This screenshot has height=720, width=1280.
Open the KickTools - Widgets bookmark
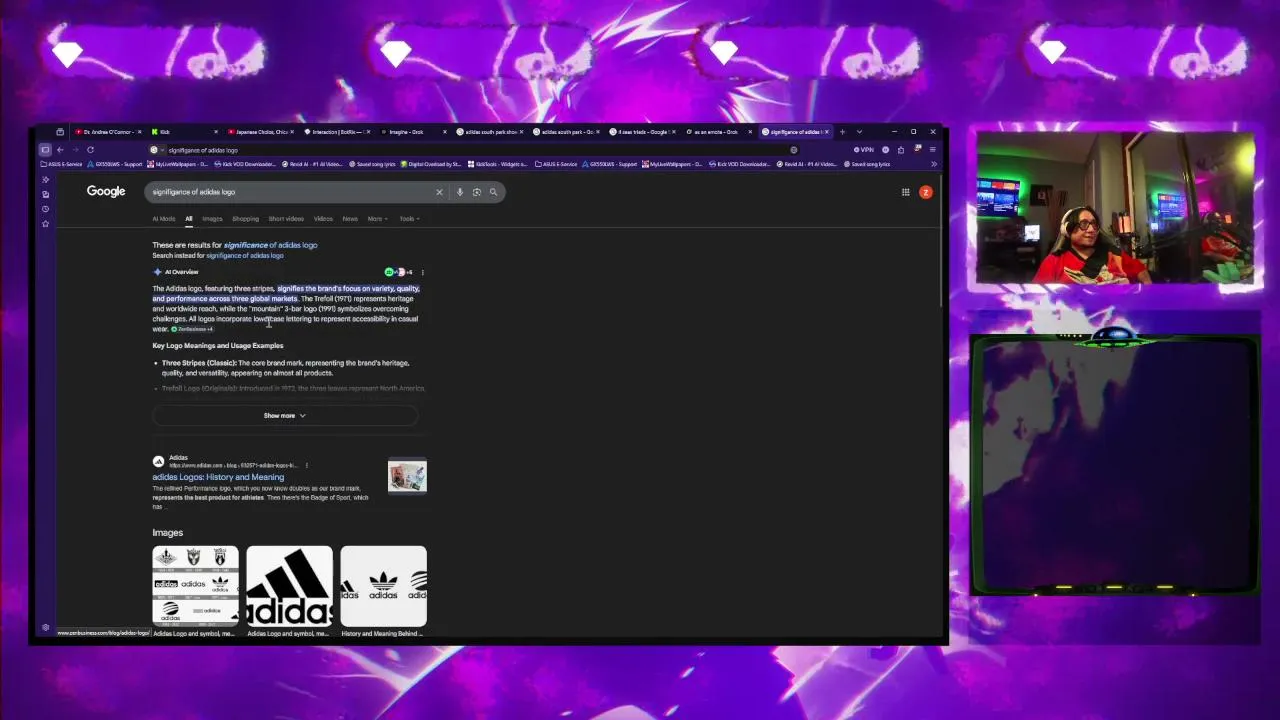click(497, 164)
